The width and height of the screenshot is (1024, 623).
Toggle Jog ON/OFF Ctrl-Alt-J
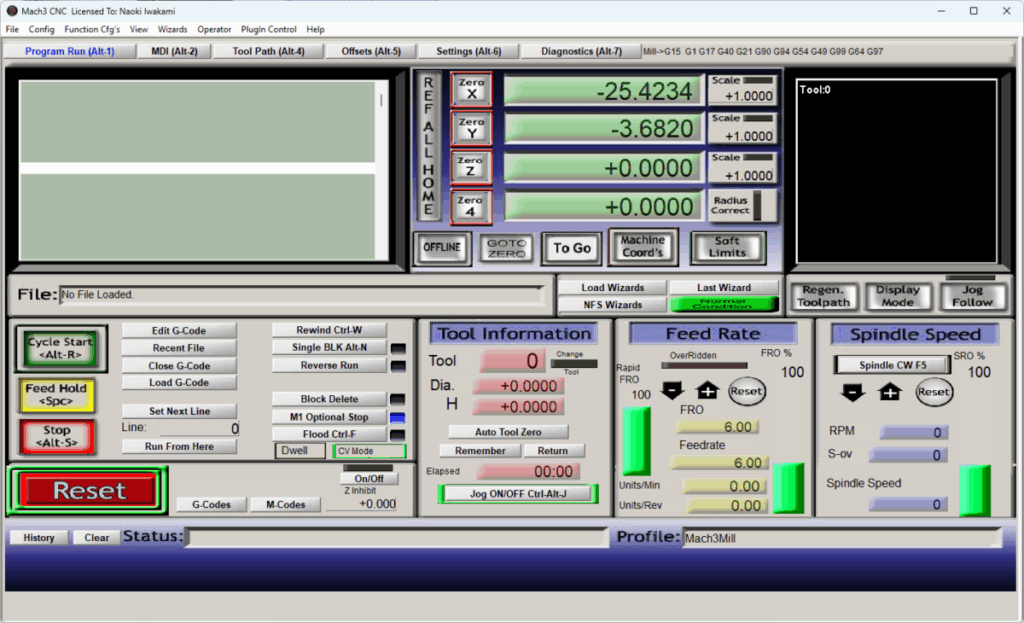[518, 494]
